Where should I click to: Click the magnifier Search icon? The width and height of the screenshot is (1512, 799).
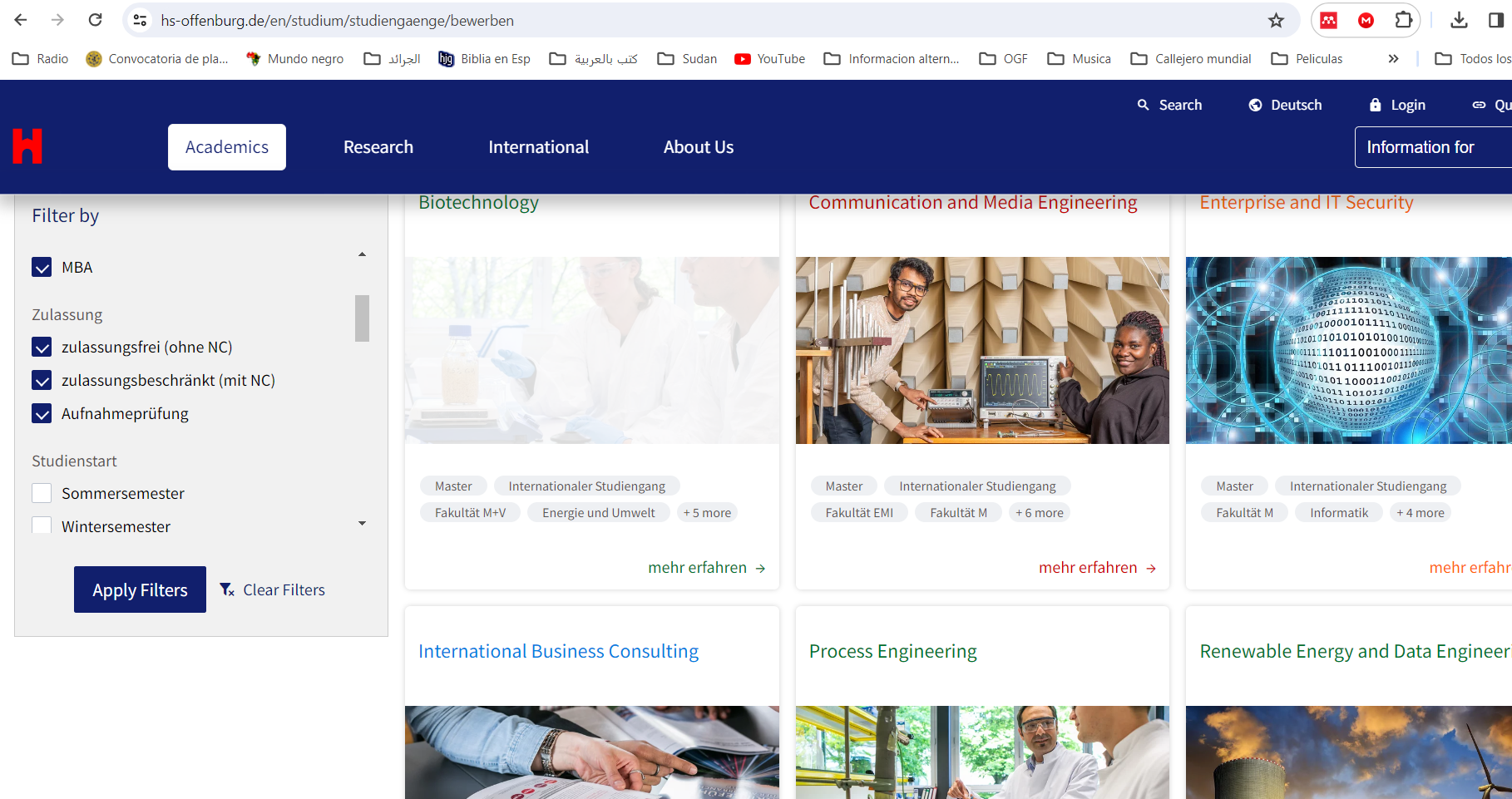pos(1144,105)
